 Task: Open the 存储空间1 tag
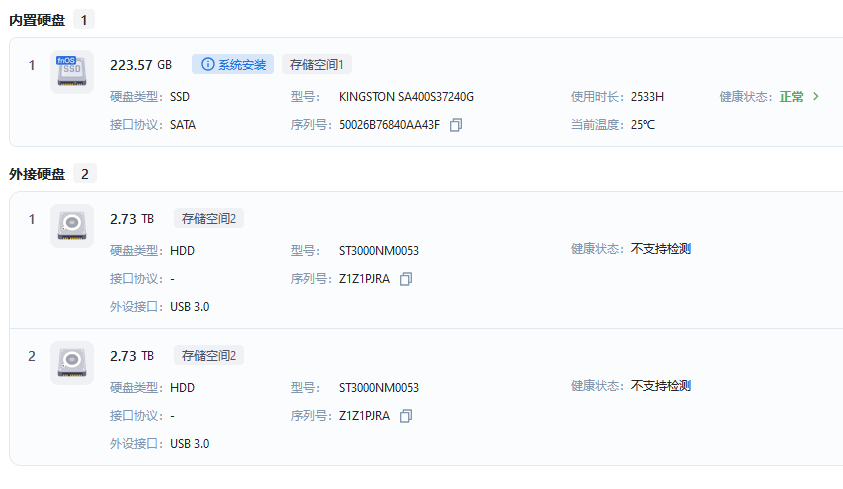tap(317, 64)
